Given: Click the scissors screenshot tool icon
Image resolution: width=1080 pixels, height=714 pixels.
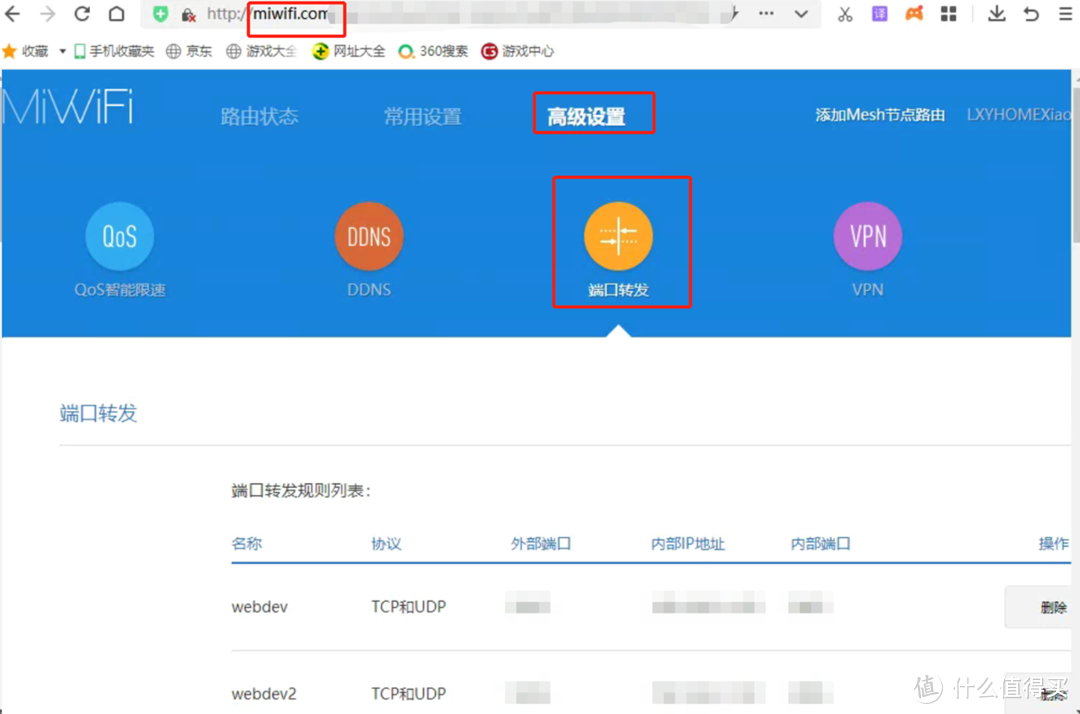Looking at the screenshot, I should 845,14.
